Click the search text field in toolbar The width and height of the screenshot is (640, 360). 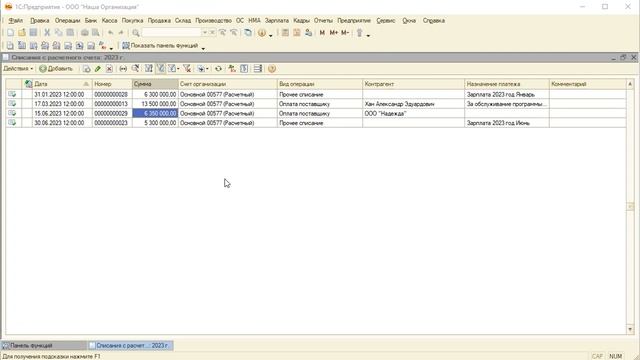point(171,33)
